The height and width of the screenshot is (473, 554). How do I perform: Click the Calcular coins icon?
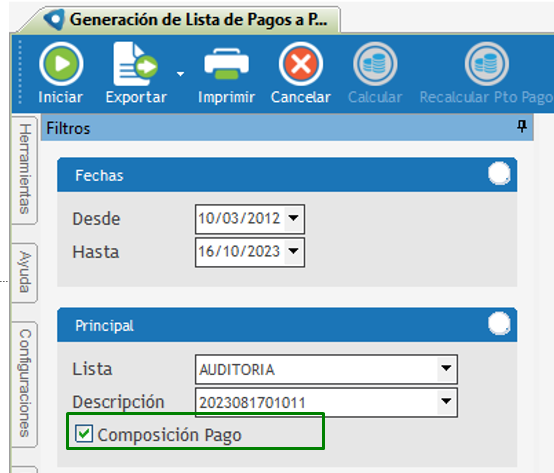pyautogui.click(x=375, y=64)
